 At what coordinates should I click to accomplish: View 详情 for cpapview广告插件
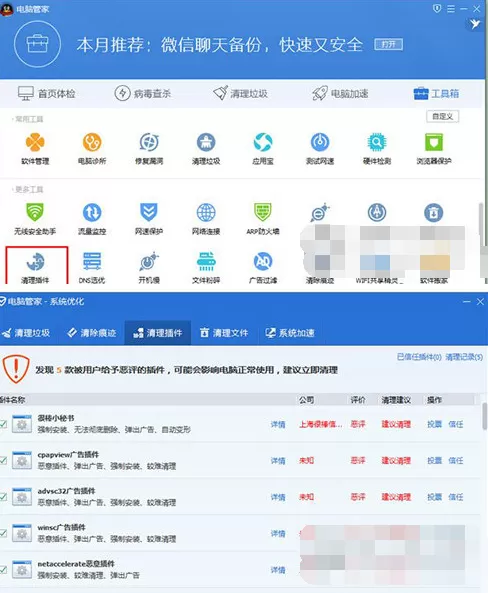(x=278, y=461)
